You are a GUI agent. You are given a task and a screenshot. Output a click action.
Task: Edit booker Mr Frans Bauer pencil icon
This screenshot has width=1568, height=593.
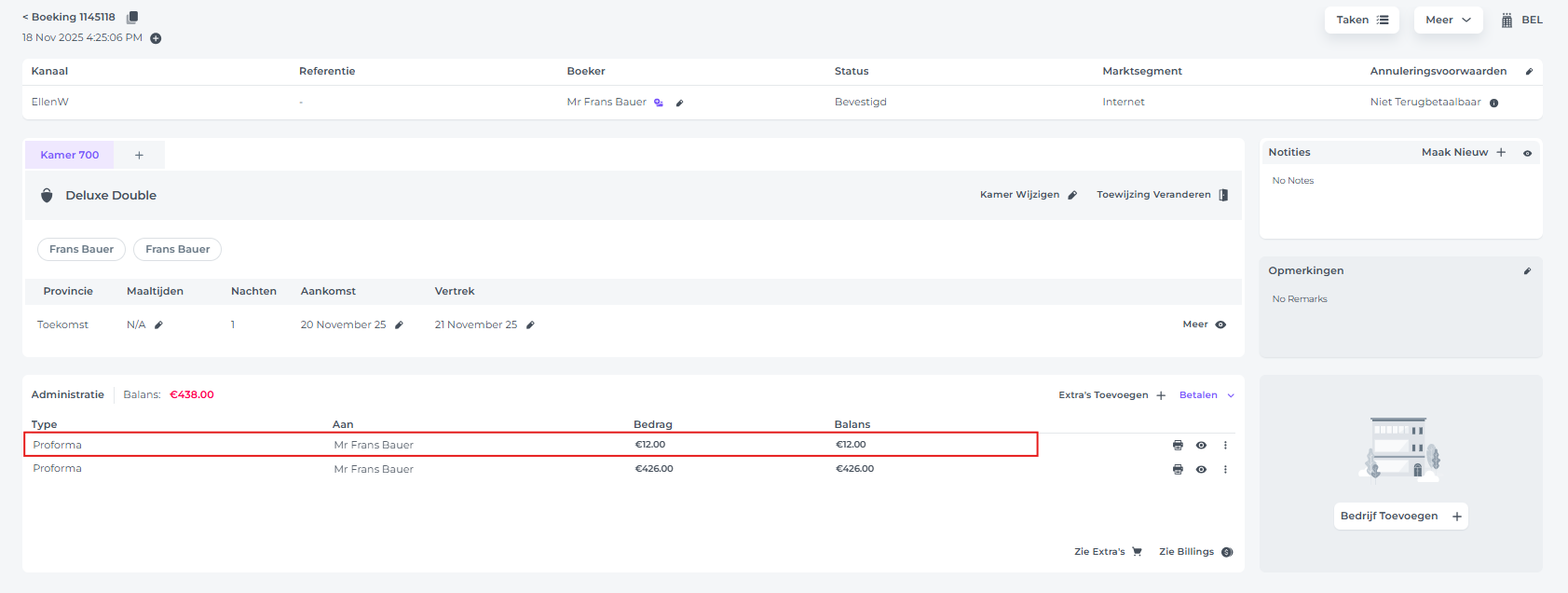679,103
